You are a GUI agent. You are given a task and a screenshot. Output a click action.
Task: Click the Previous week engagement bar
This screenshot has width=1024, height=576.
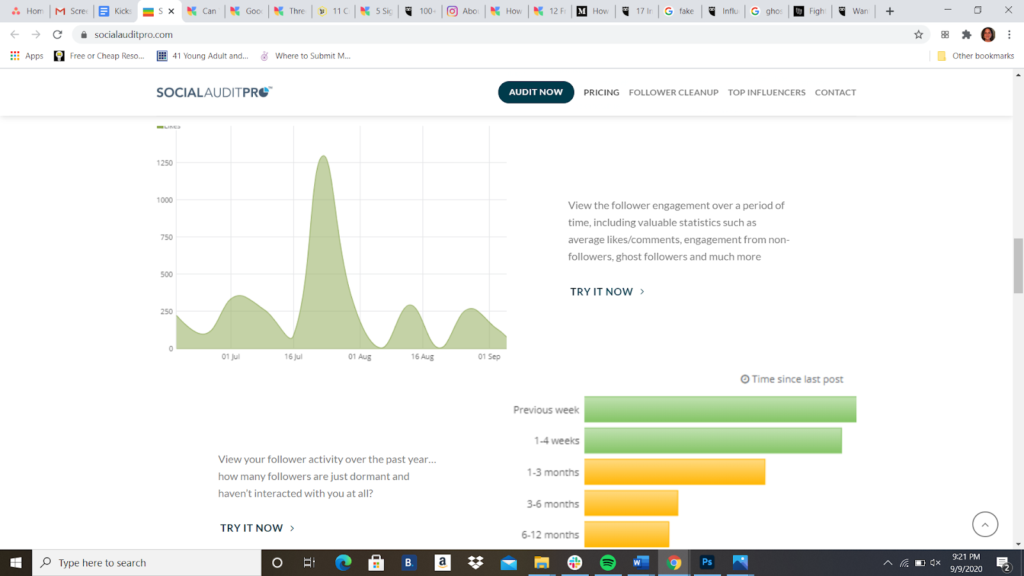[720, 409]
